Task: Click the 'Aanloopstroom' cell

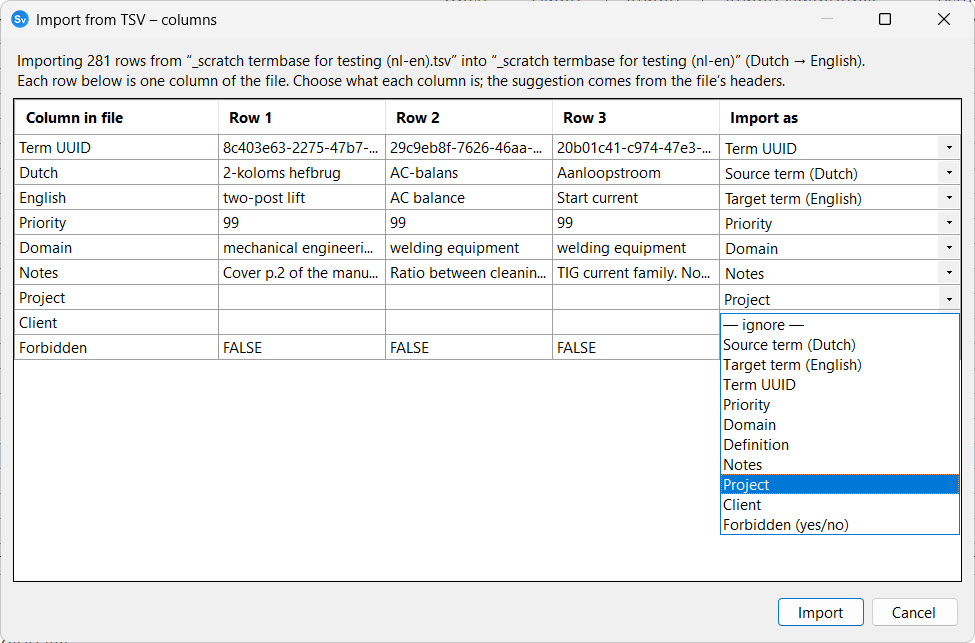Action: [x=635, y=172]
